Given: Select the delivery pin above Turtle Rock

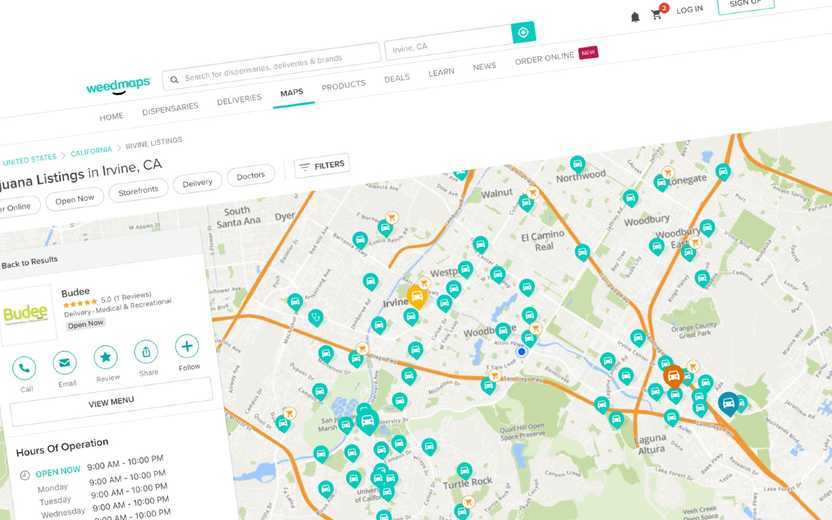Looking at the screenshot, I should coord(464,471).
